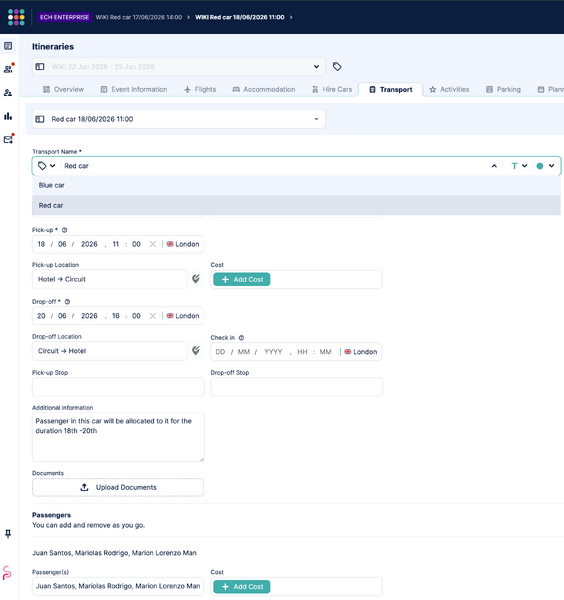Screen dimensions: 564x600
Task: Click the map pin icon beside Pick-up Location
Action: pos(196,279)
